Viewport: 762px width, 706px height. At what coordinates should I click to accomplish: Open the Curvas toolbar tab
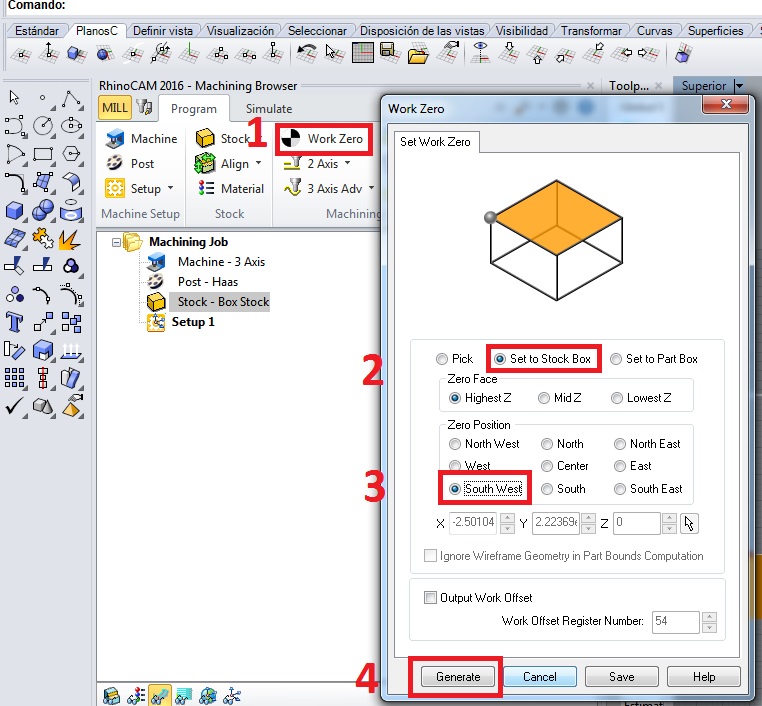click(654, 31)
